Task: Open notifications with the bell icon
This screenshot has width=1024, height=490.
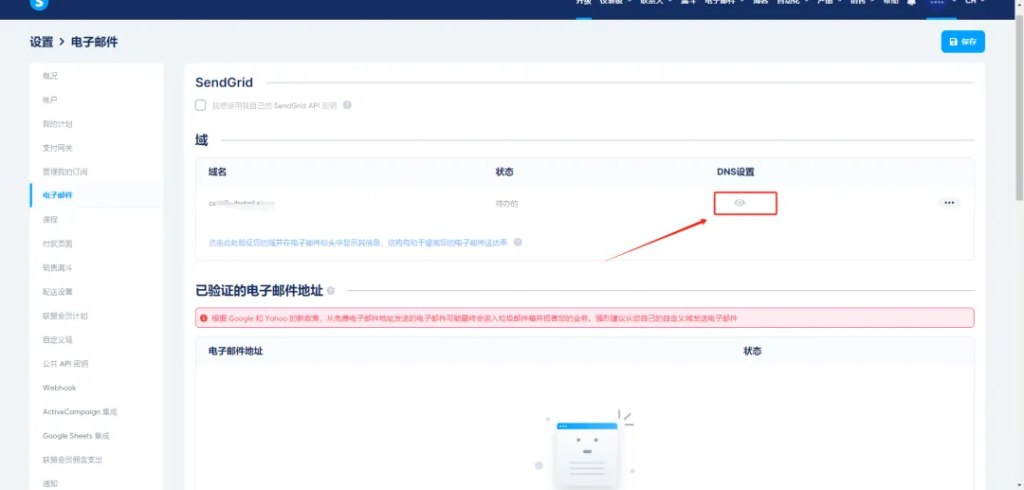Action: (912, 3)
